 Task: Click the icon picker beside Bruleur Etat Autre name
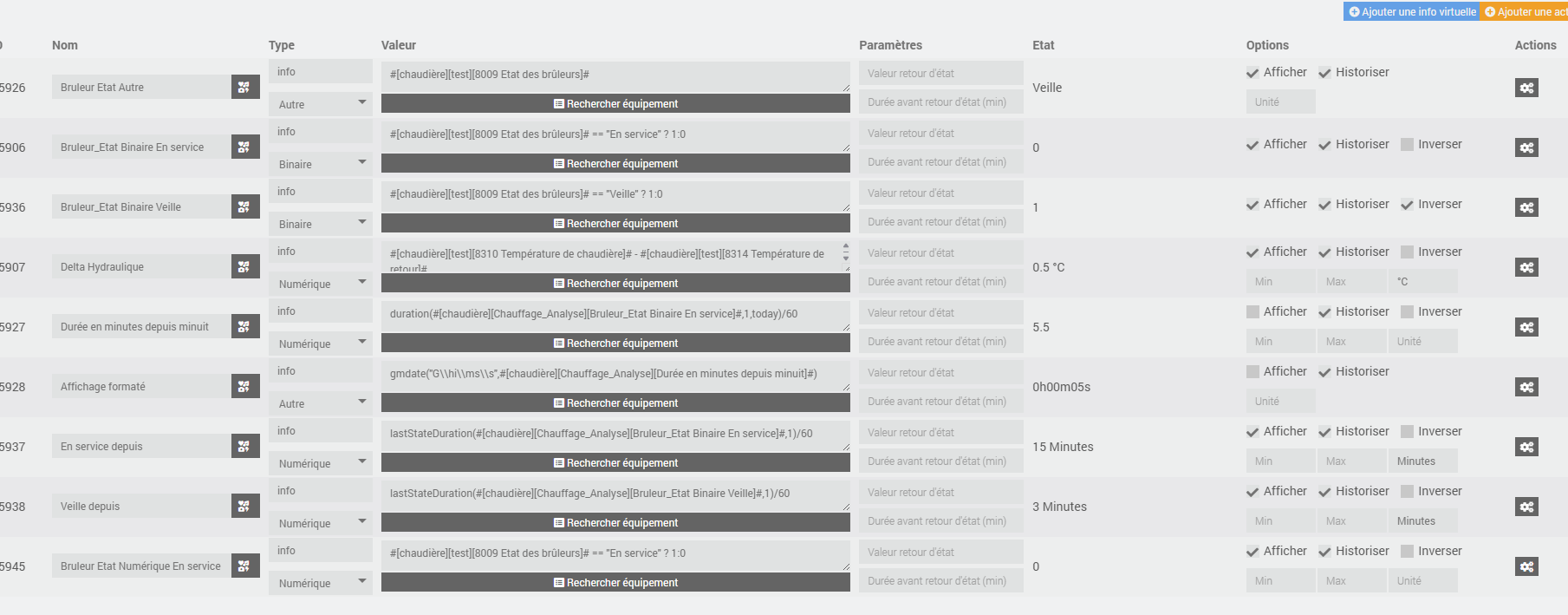(x=245, y=87)
